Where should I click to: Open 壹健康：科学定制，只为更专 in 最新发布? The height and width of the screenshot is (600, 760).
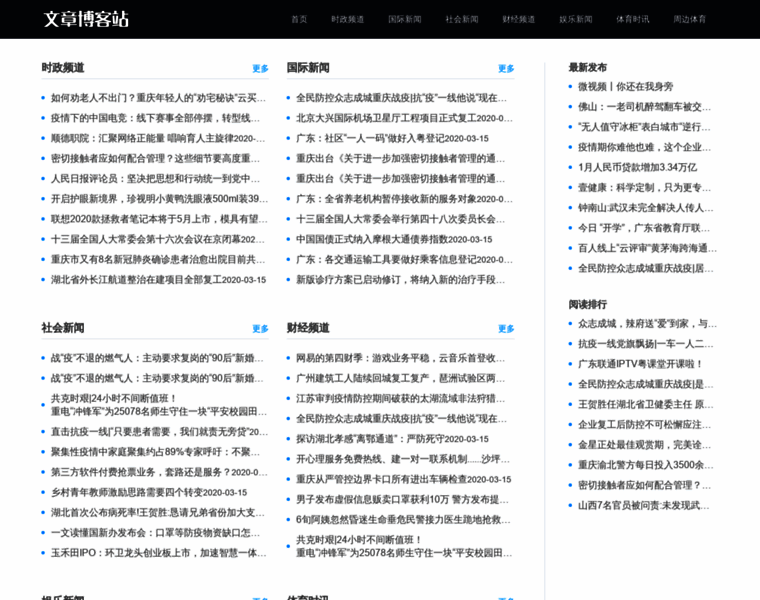(644, 188)
